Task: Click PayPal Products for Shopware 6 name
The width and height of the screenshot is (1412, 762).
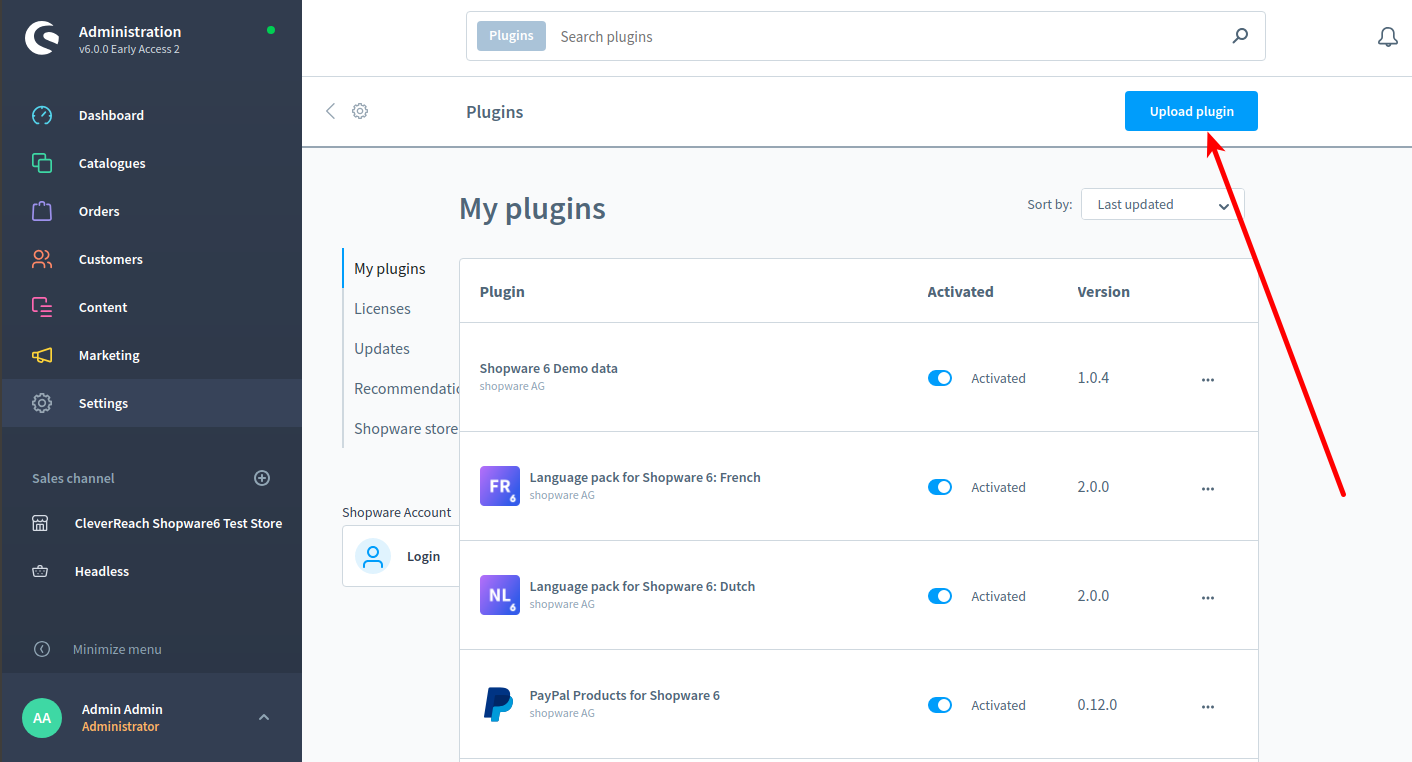Action: pyautogui.click(x=624, y=695)
